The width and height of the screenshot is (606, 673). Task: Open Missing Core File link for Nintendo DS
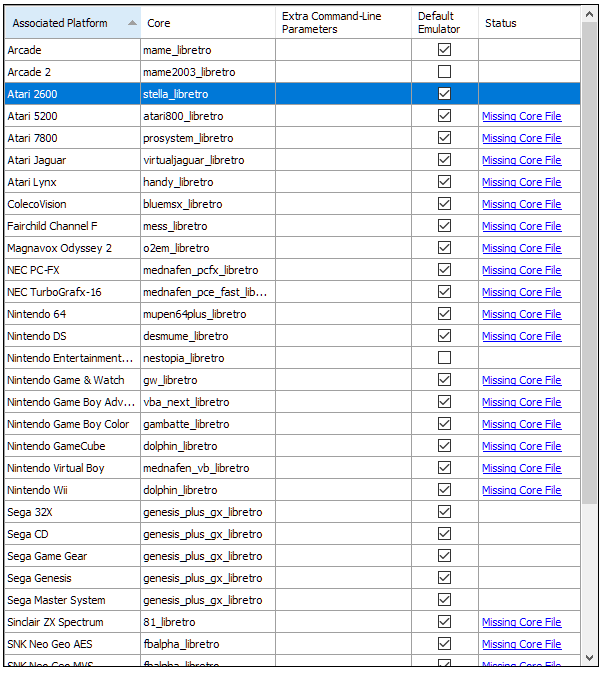[x=521, y=336]
